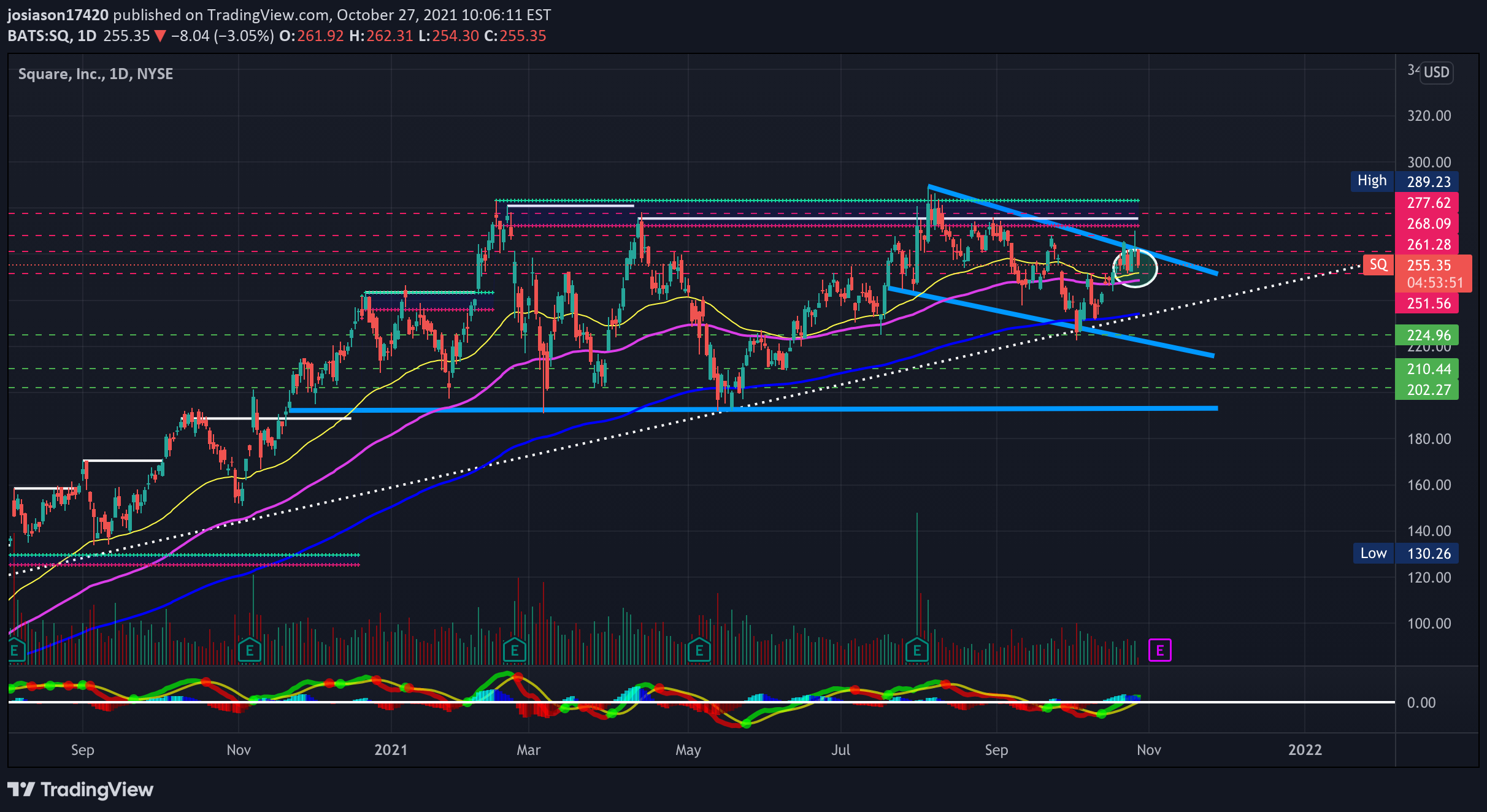Click the 0.00 oscillator axis value
This screenshot has width=1487, height=812.
tap(1421, 703)
